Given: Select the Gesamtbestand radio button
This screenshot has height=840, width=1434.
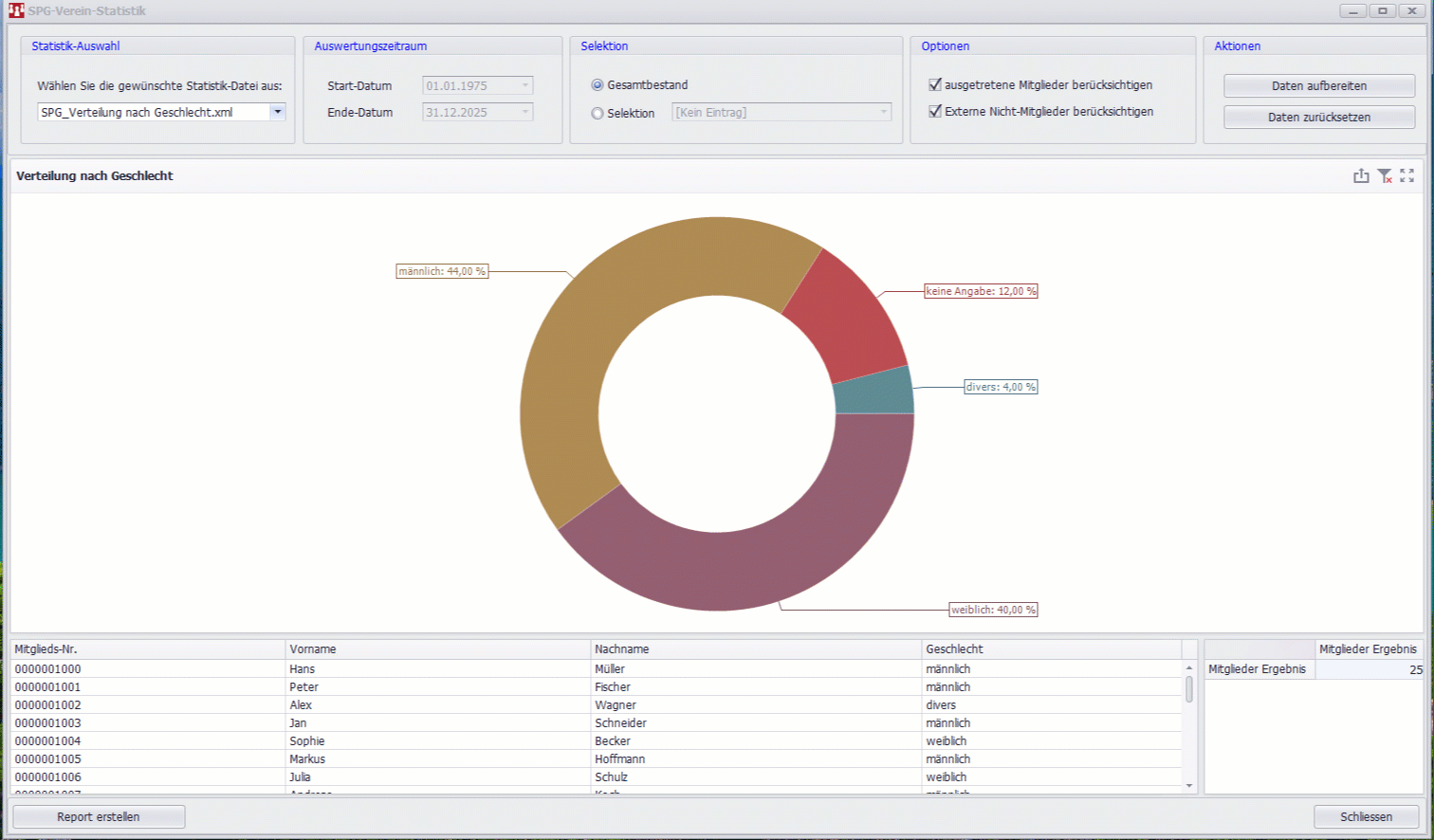Looking at the screenshot, I should coord(597,85).
